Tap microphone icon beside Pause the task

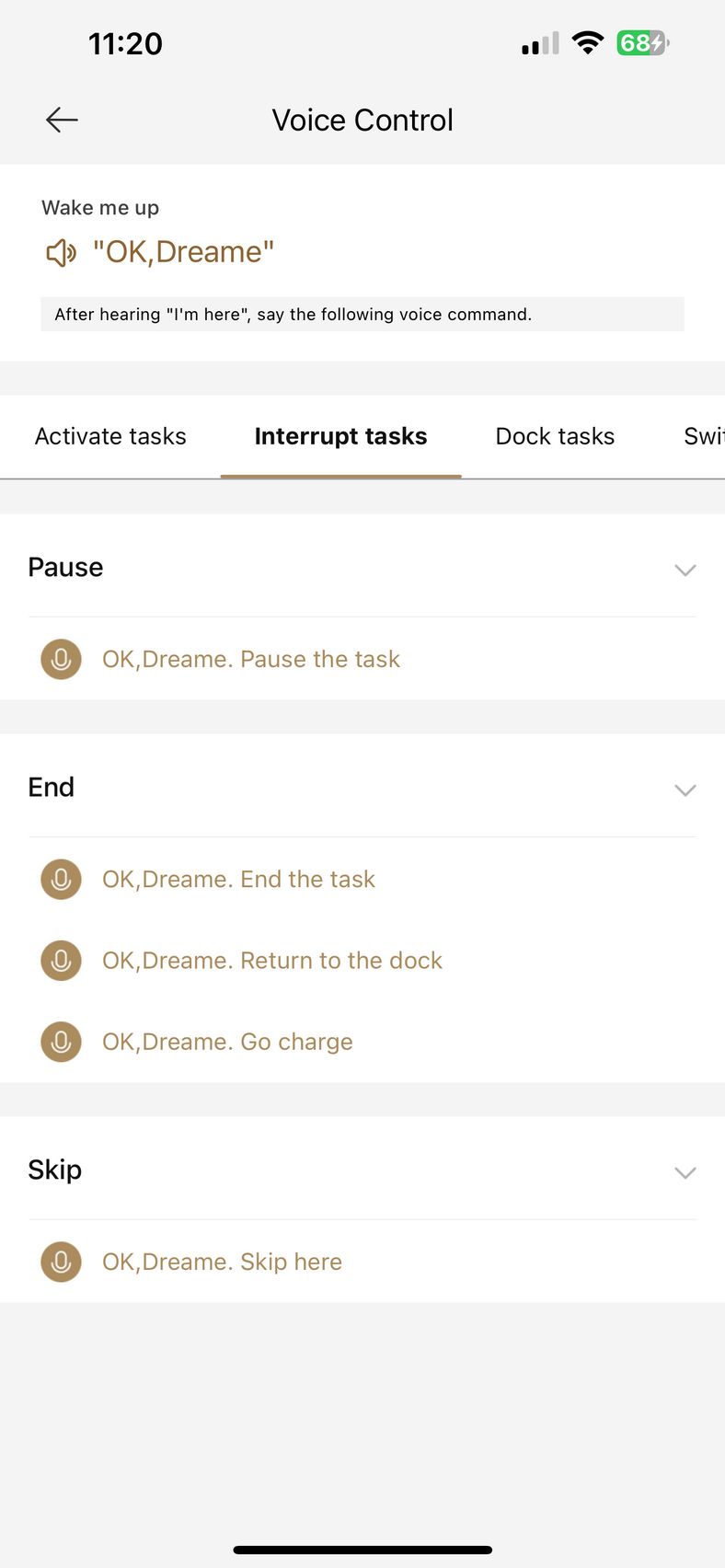(61, 659)
